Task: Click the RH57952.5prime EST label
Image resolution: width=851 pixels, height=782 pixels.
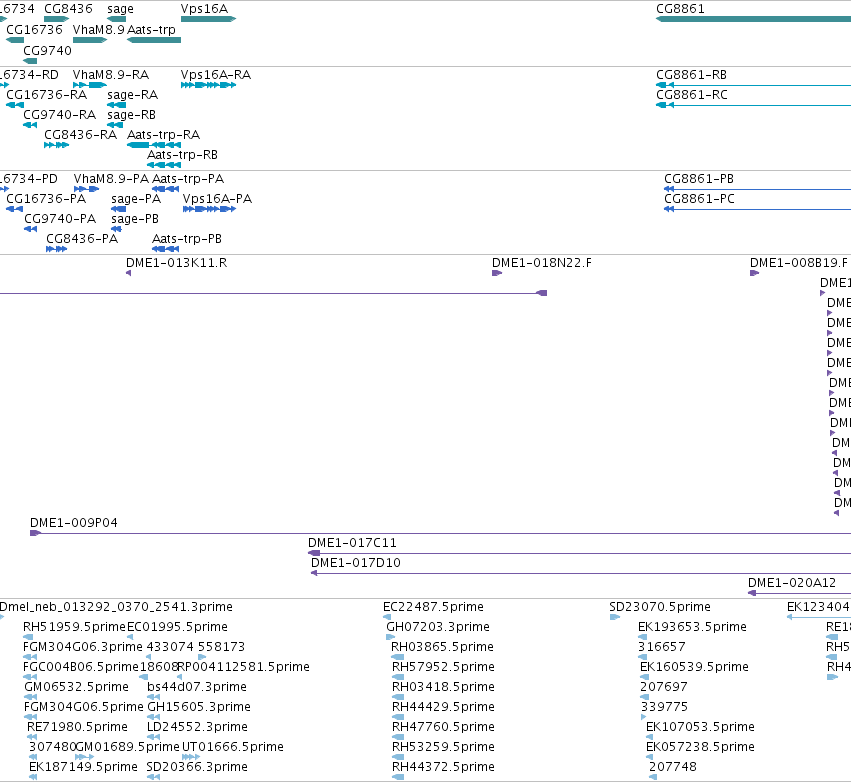Action: click(x=443, y=667)
